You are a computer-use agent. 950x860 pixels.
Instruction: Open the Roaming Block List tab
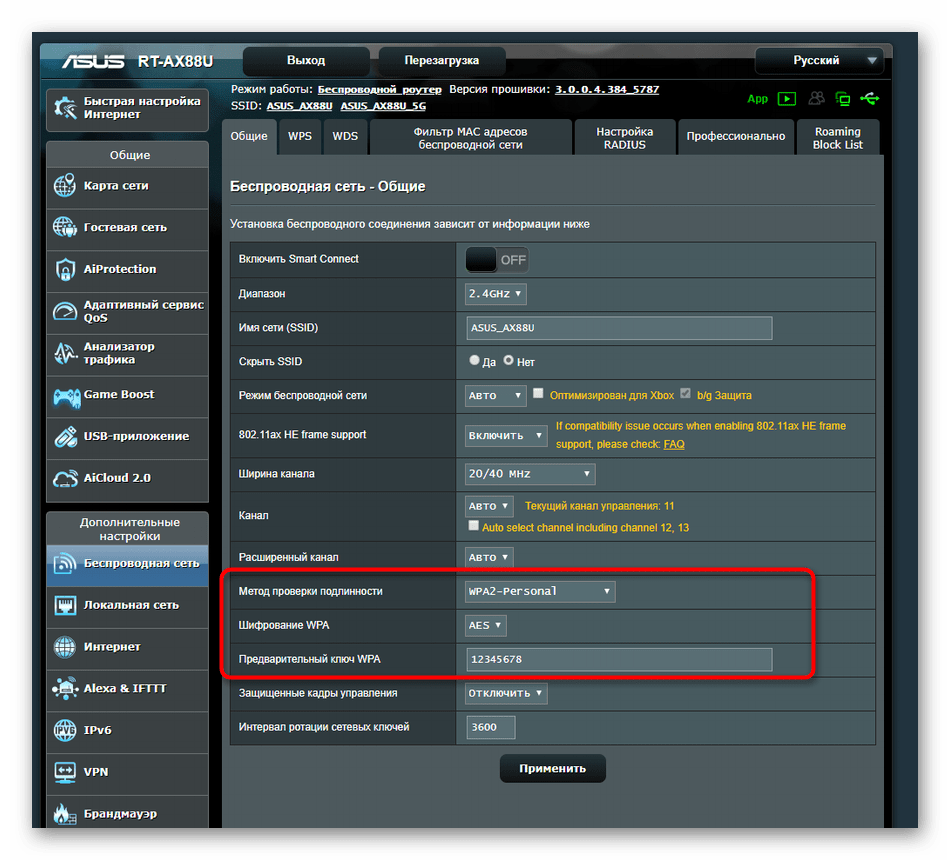(837, 138)
